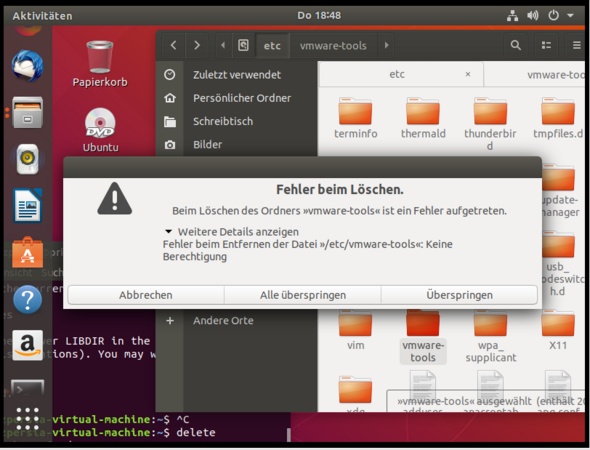Screen dimensions: 590x450
Task: Select the vmware-tools folder icon
Action: point(423,323)
